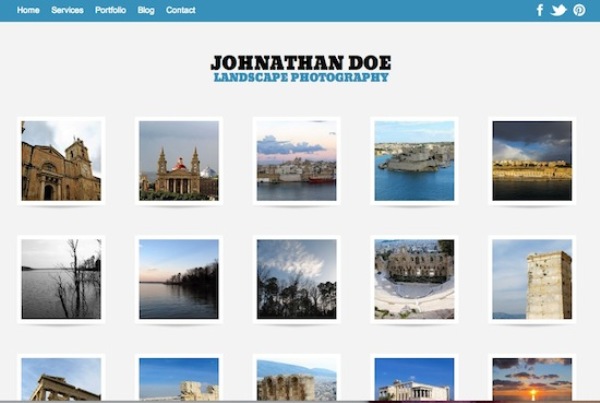Click the Contact navigation link
The width and height of the screenshot is (600, 403).
[x=181, y=10]
